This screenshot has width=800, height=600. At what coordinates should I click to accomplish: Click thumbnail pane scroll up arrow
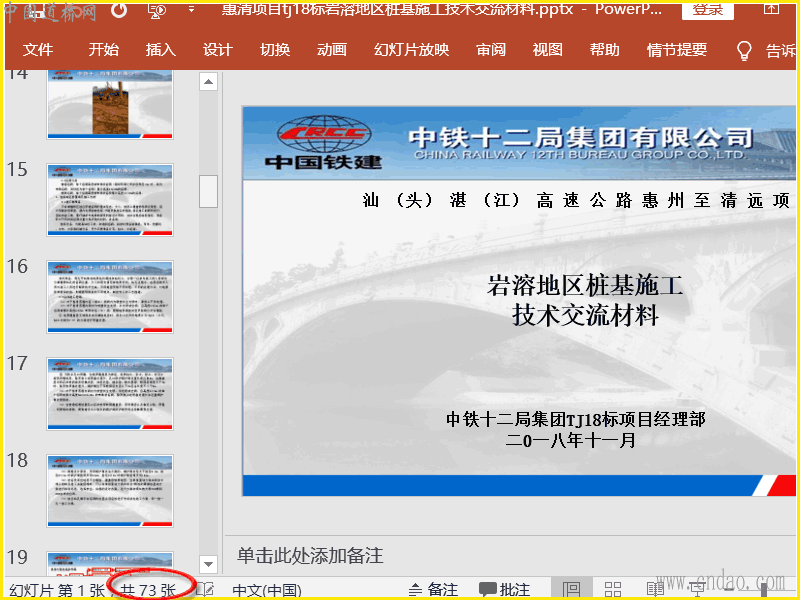208,82
